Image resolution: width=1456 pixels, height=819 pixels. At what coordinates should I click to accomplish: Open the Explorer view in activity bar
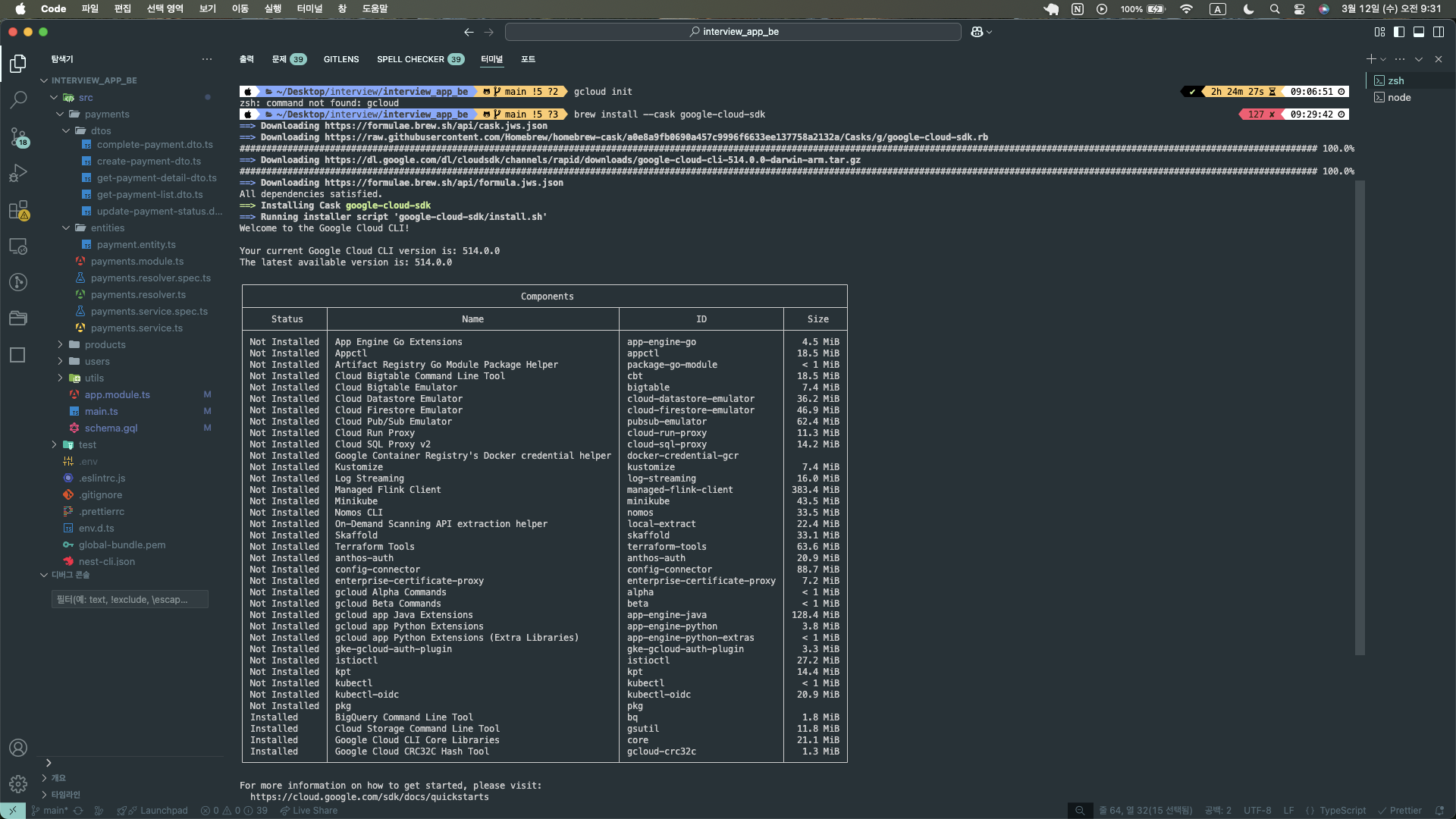coord(18,64)
